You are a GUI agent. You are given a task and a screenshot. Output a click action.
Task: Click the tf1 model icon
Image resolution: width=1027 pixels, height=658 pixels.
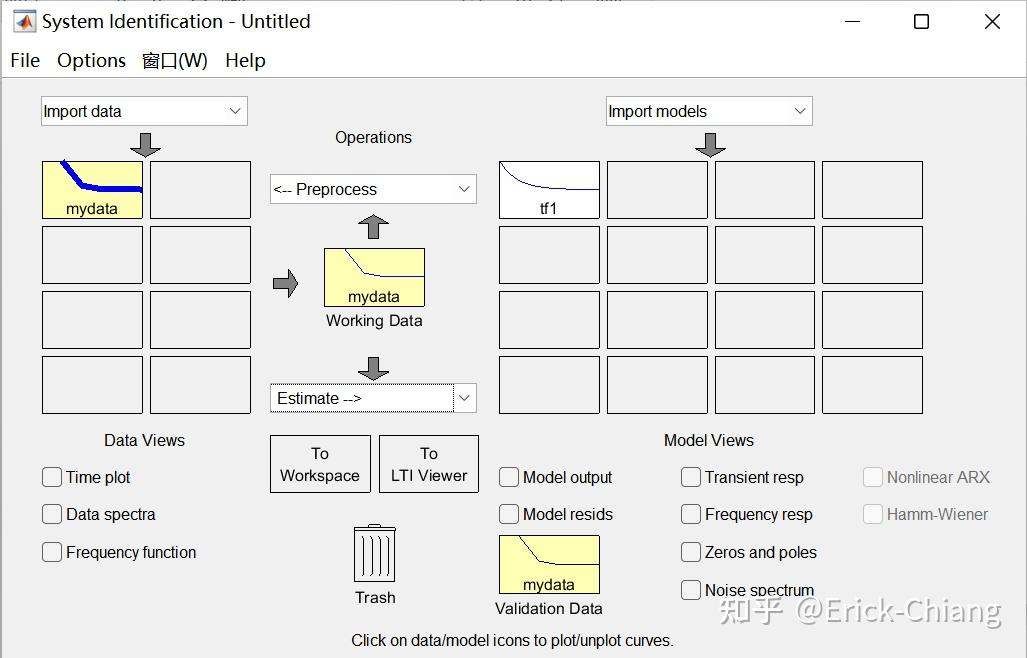(x=549, y=190)
